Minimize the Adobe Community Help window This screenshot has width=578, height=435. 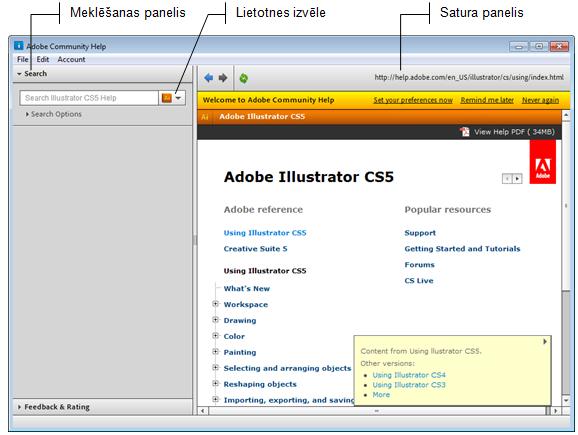tap(519, 46)
